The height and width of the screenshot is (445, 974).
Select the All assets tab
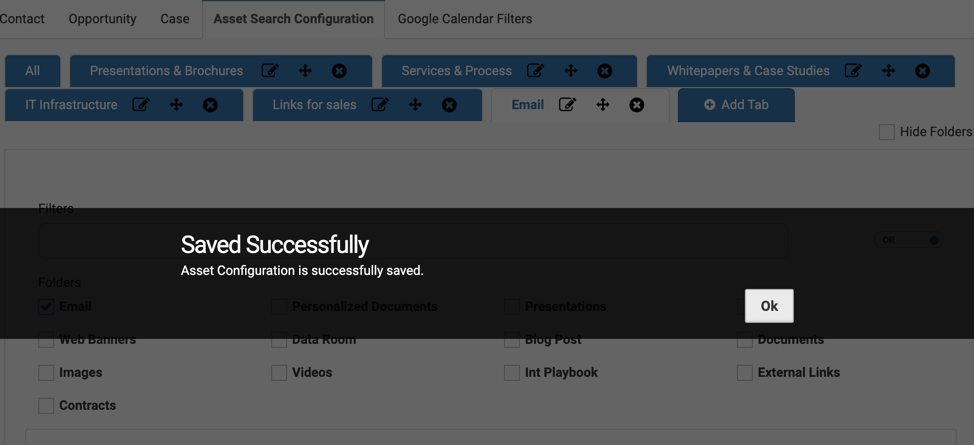(x=33, y=71)
